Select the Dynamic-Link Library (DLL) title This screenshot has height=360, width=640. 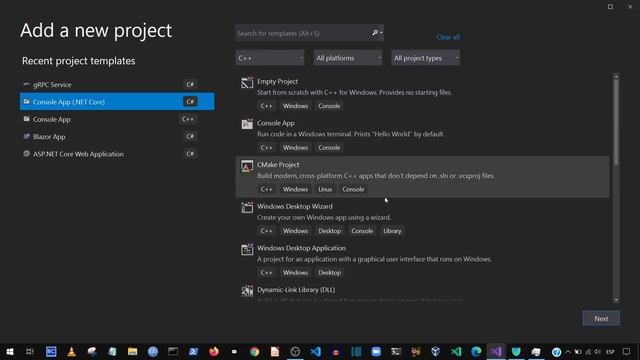point(296,289)
